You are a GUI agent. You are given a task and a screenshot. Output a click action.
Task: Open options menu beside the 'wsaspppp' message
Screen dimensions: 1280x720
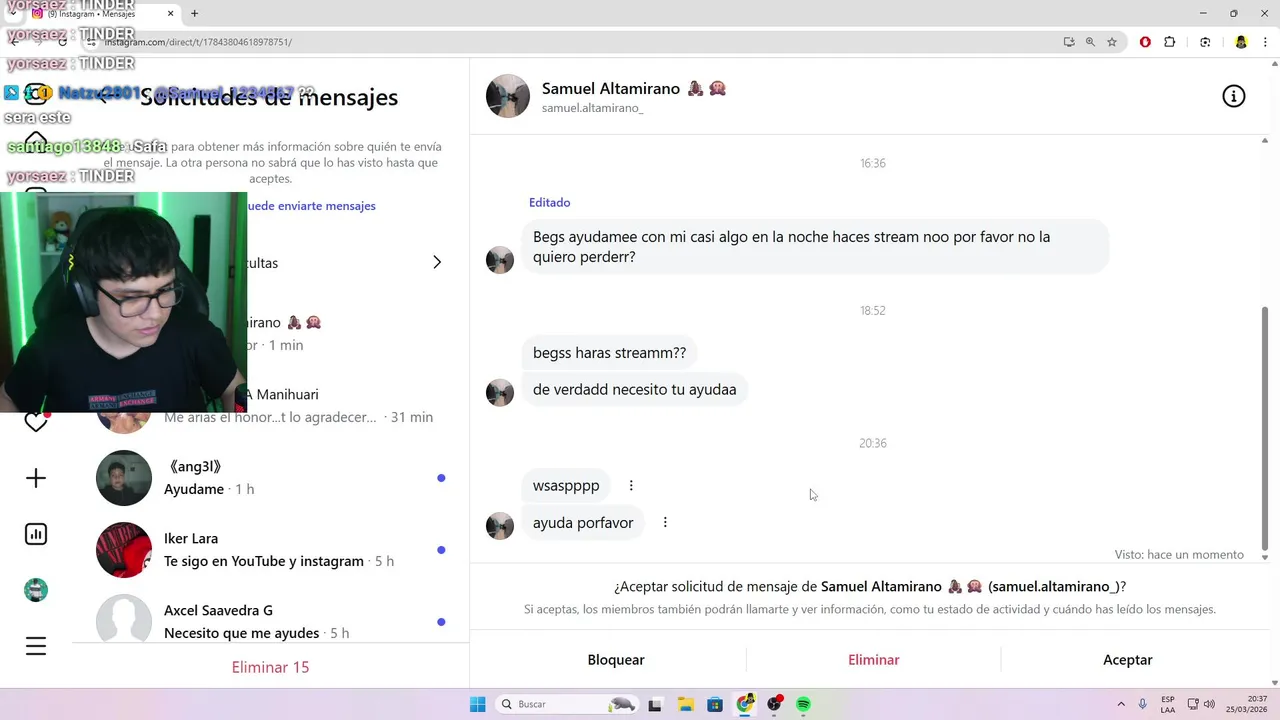(x=631, y=485)
